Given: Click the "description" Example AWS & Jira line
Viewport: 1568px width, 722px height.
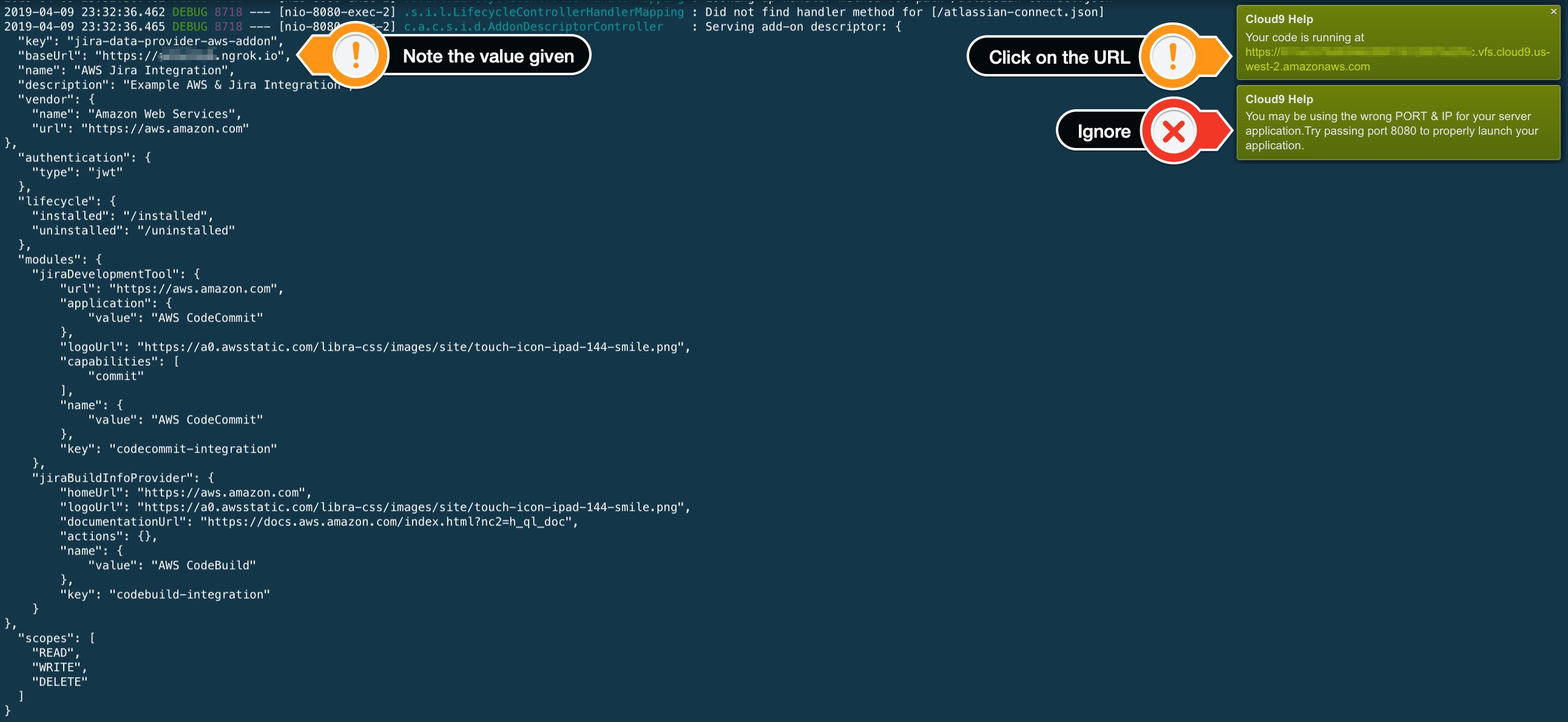Looking at the screenshot, I should point(186,84).
